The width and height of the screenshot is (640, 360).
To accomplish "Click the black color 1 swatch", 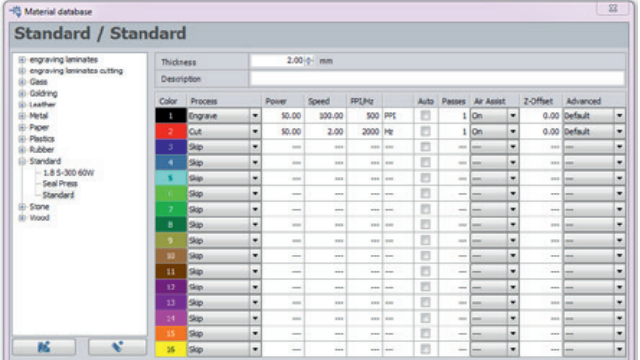I will 171,116.
